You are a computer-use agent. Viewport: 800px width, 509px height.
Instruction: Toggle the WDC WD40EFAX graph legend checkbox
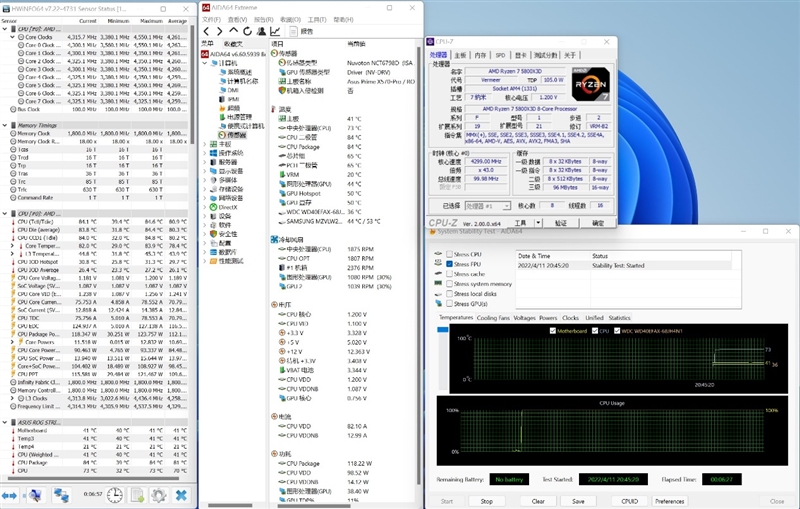coord(617,331)
